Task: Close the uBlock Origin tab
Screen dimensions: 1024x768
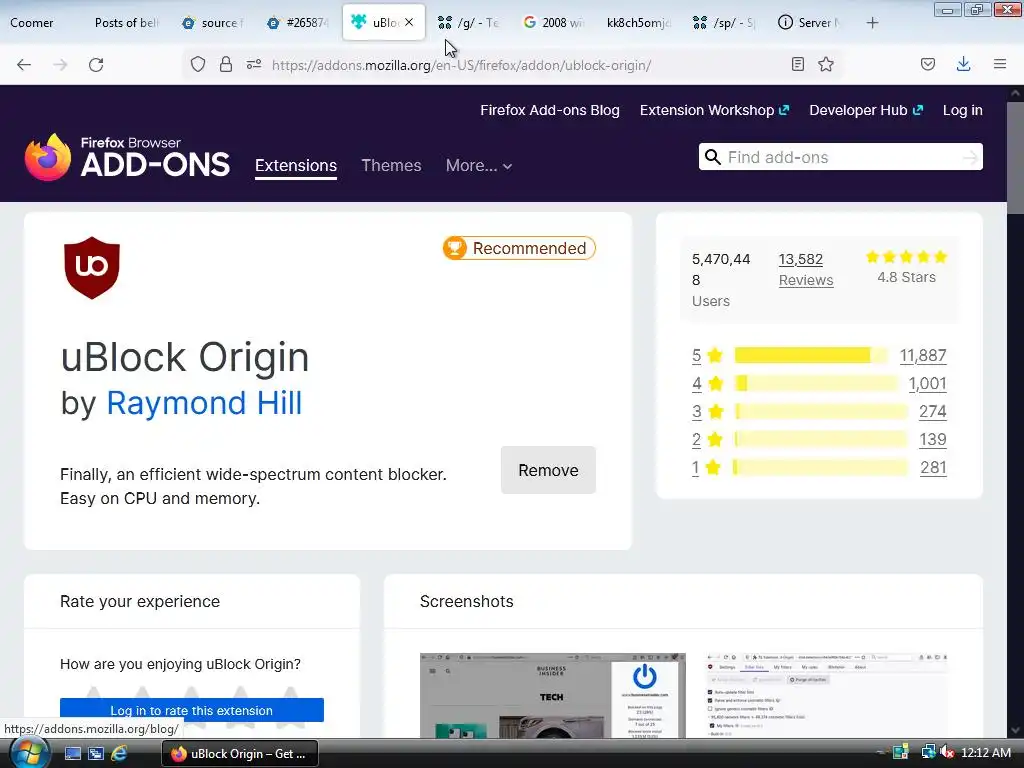Action: point(409,22)
